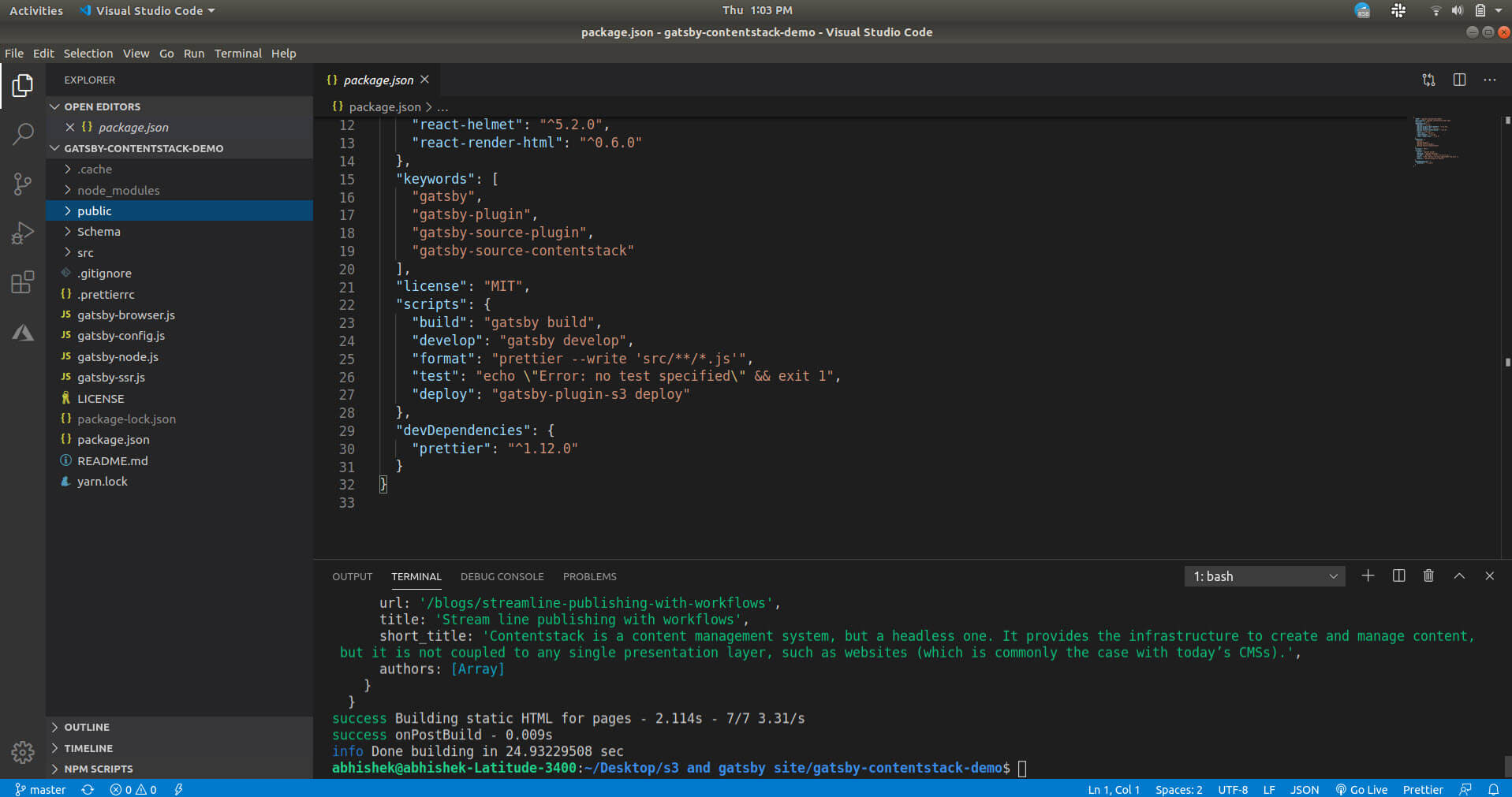The height and width of the screenshot is (797, 1512).
Task: Click the master branch status item
Action: [40, 789]
